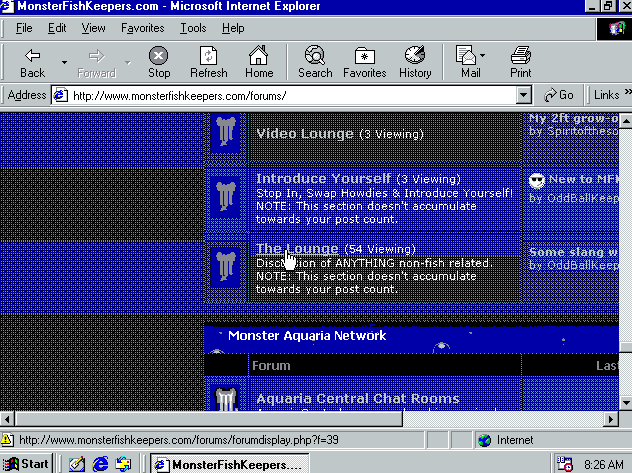Open the 'New to MF' last post link
The image size is (632, 473).
(x=583, y=179)
